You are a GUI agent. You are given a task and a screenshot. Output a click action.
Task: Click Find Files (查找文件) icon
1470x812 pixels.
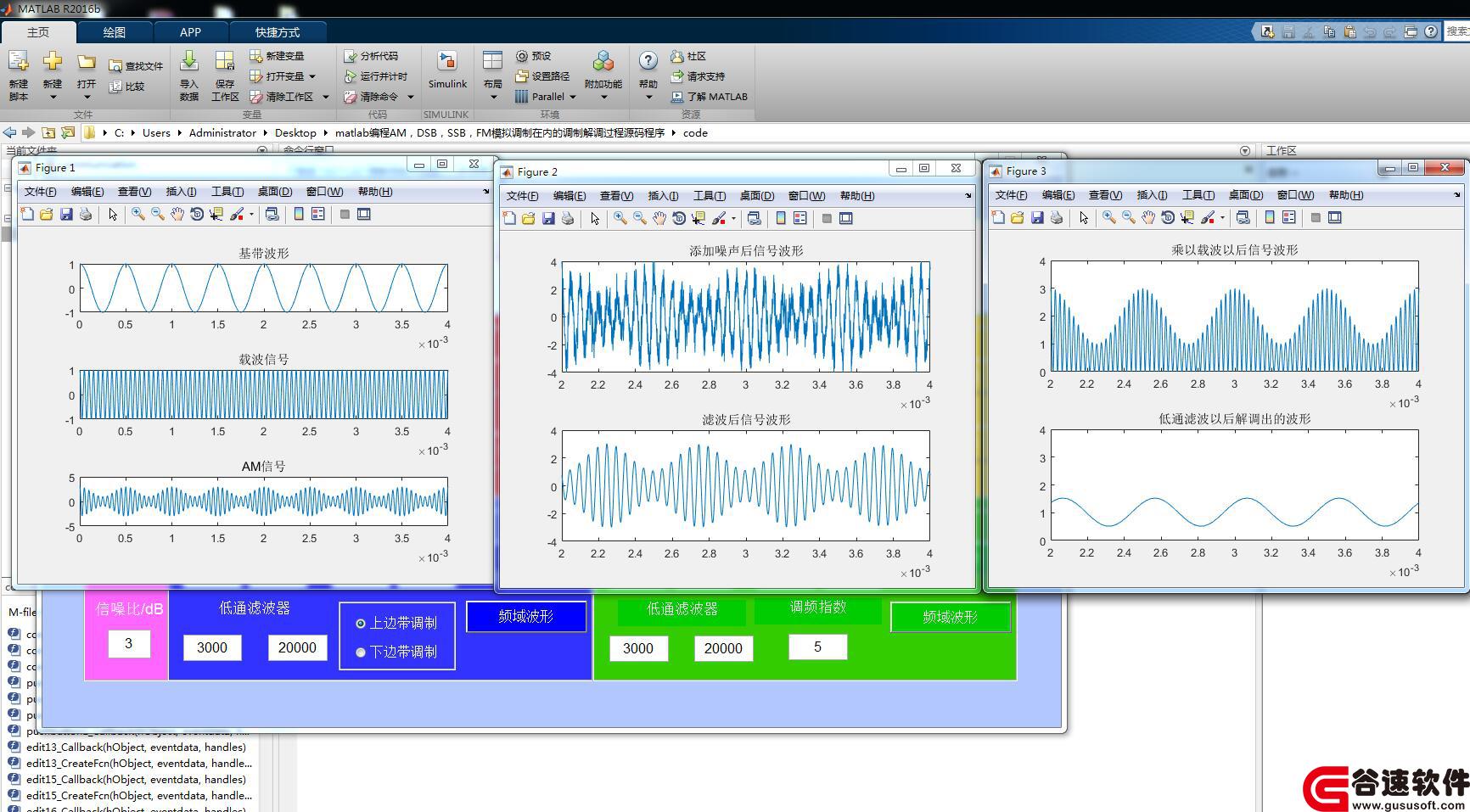[115, 65]
